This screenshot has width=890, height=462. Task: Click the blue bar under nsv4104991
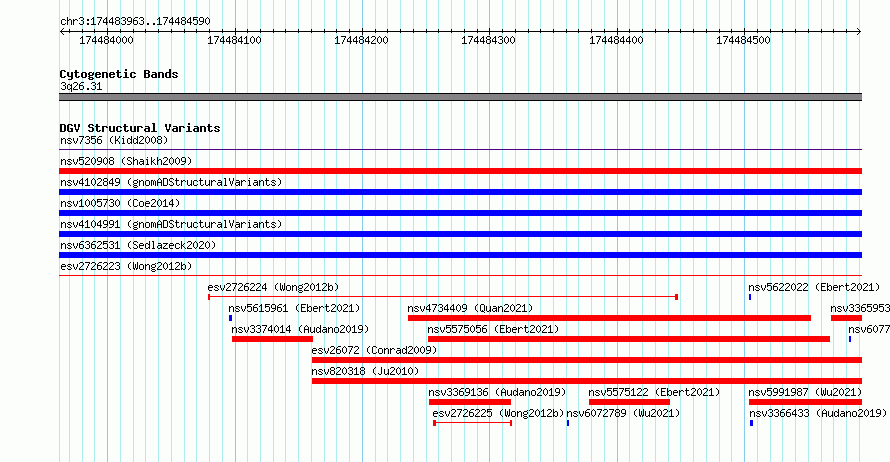click(x=460, y=234)
